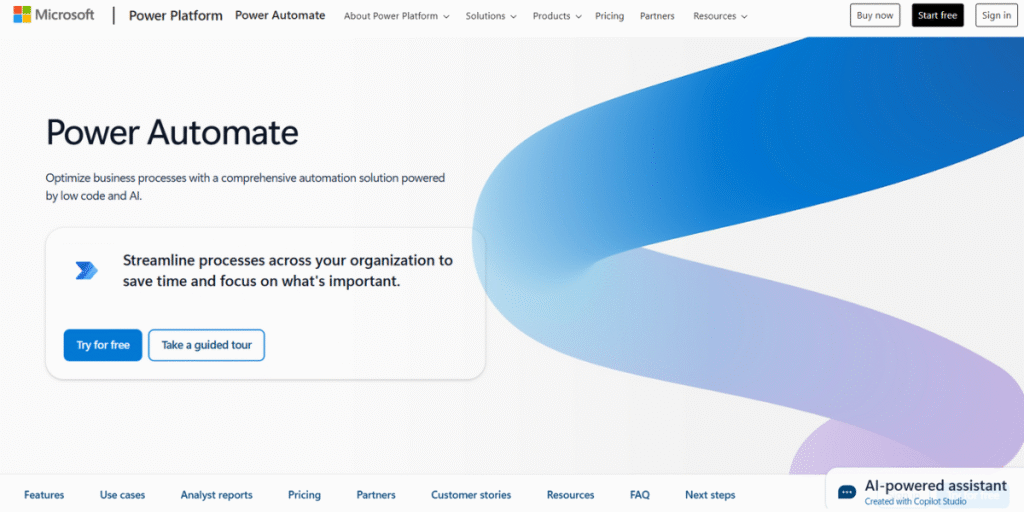This screenshot has width=1024, height=512.
Task: Go to the Next steps tab
Action: coord(710,495)
